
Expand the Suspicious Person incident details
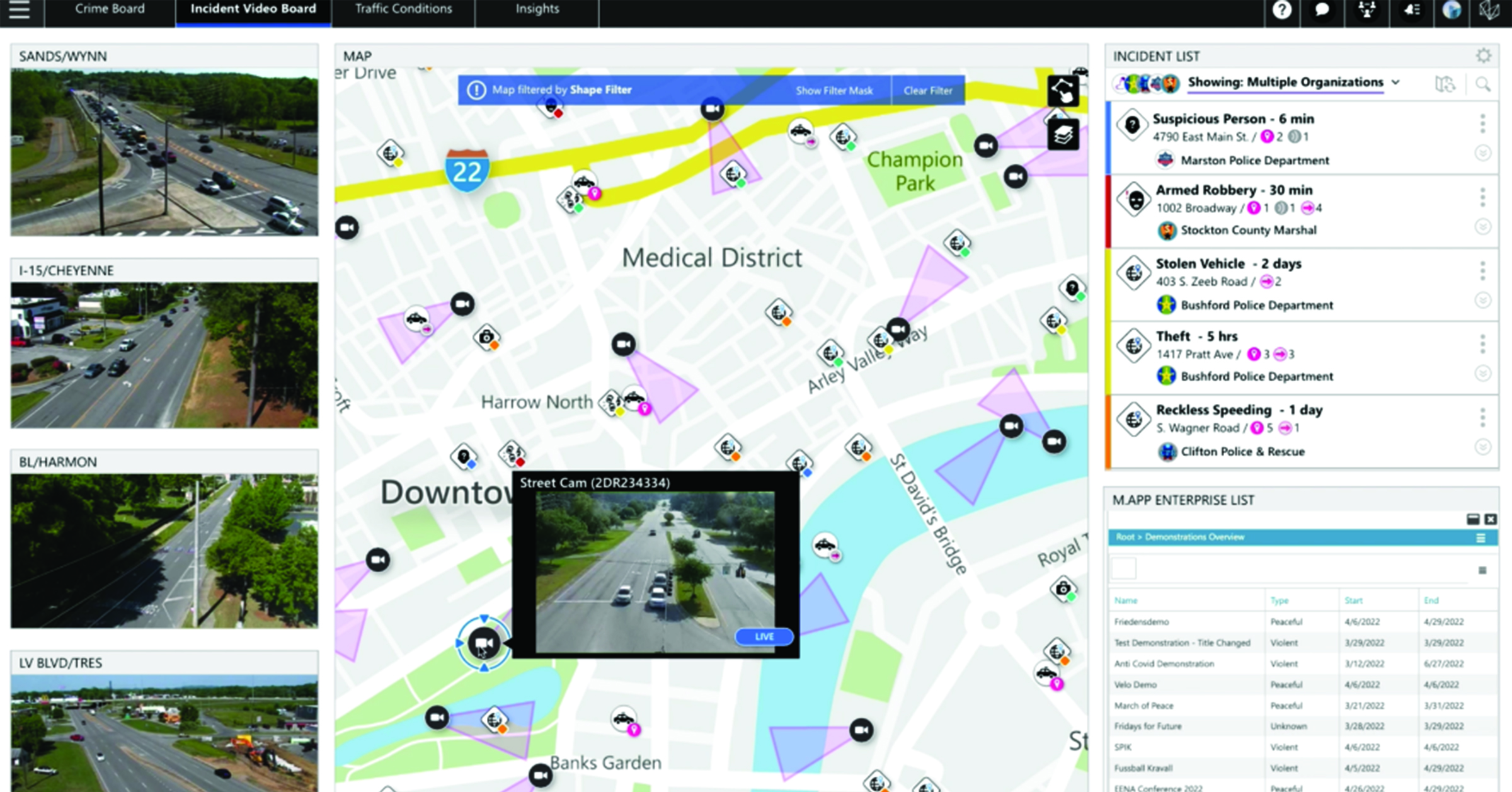1482,153
